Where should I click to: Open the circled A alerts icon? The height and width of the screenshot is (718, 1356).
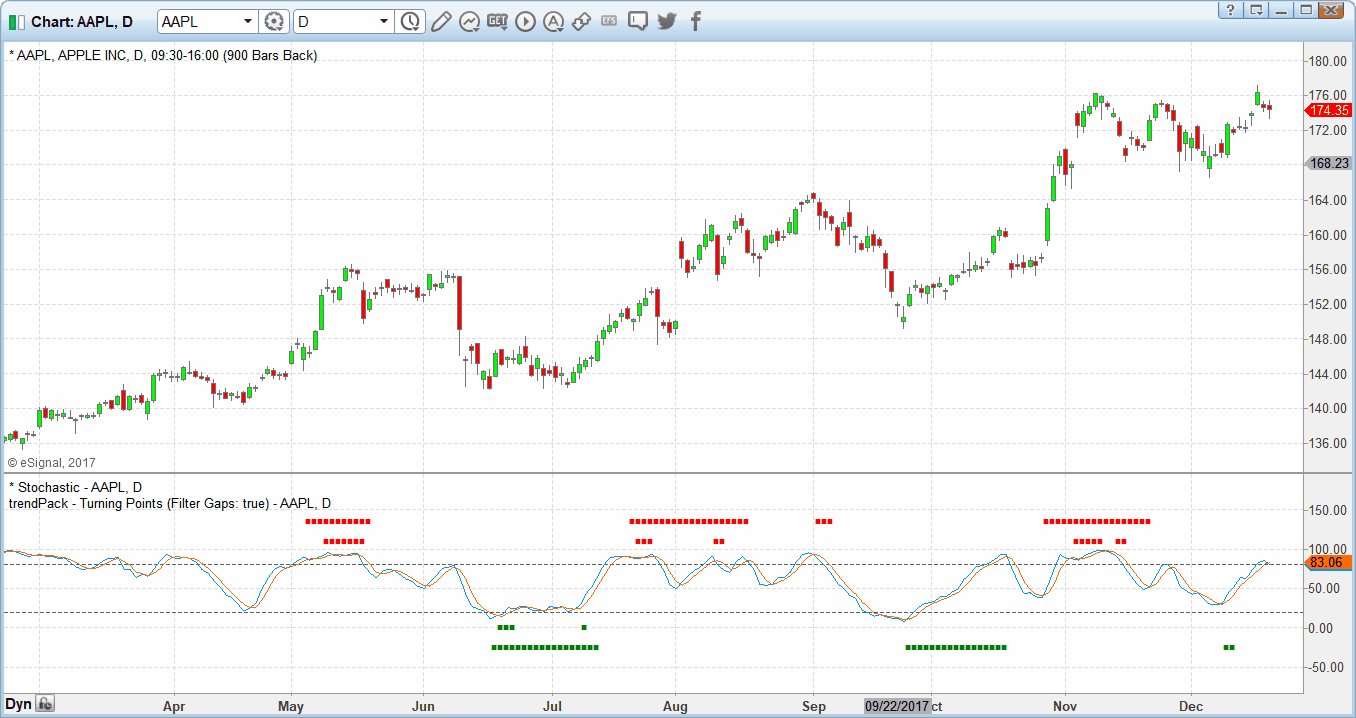coord(554,21)
